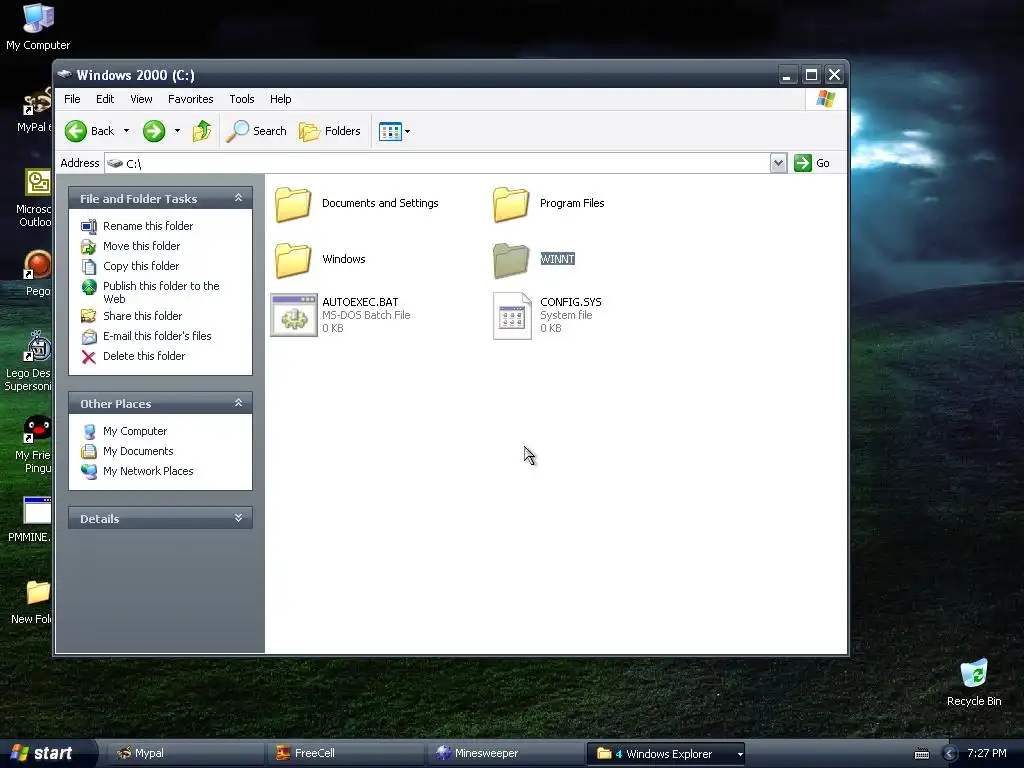Collapse the Other Places panel
Image resolution: width=1024 pixels, height=768 pixels.
point(238,403)
